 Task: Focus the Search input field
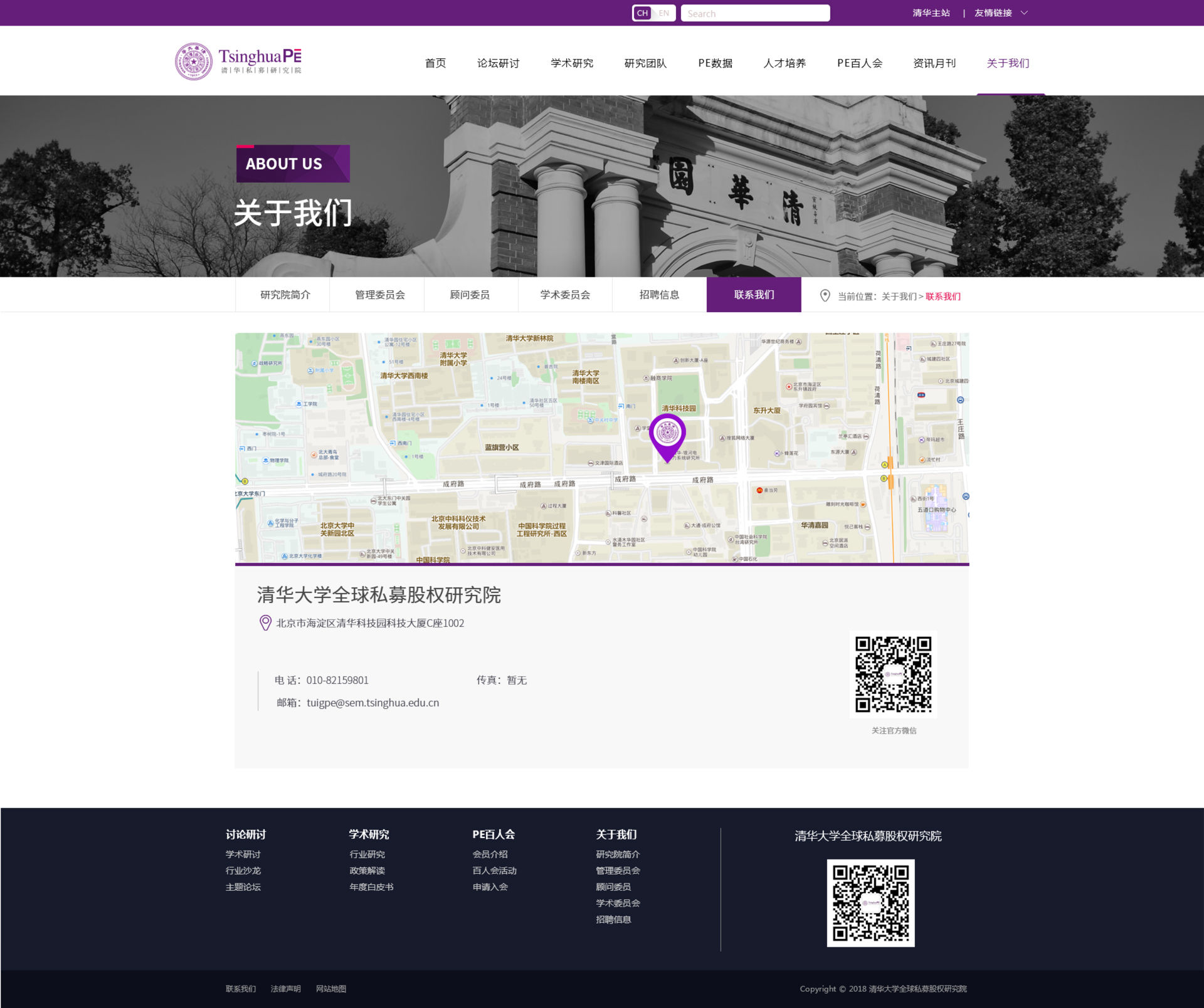755,13
